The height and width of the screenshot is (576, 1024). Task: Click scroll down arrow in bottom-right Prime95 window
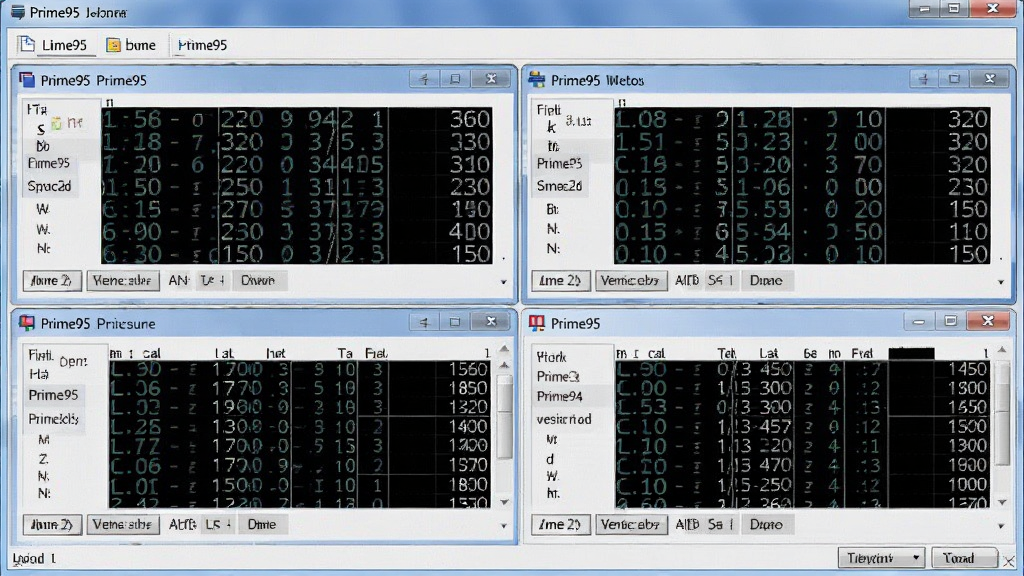coord(1002,502)
